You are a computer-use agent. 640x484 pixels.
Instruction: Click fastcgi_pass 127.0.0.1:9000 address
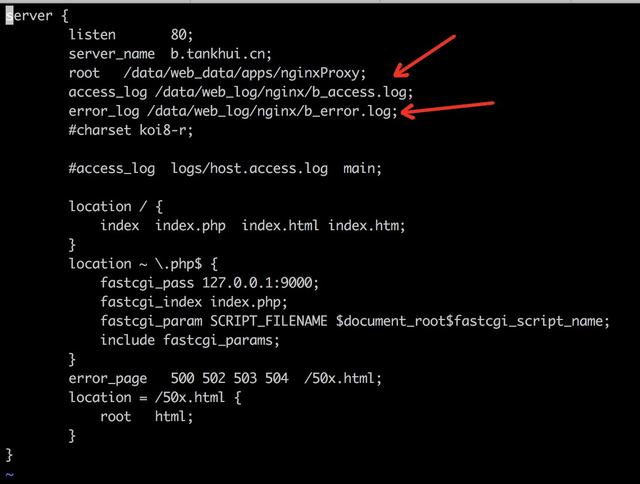click(260, 283)
